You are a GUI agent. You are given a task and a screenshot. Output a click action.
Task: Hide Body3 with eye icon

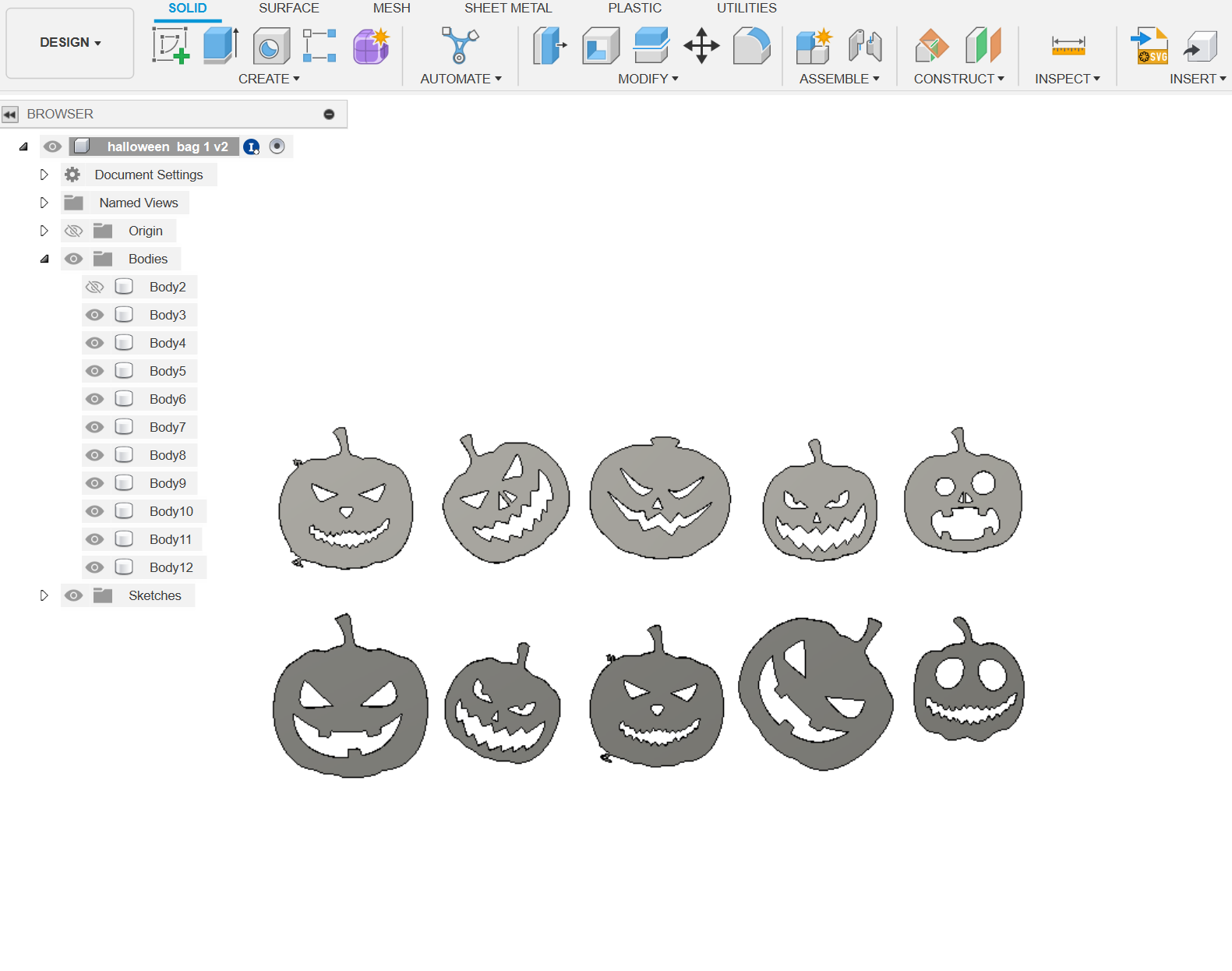94,315
